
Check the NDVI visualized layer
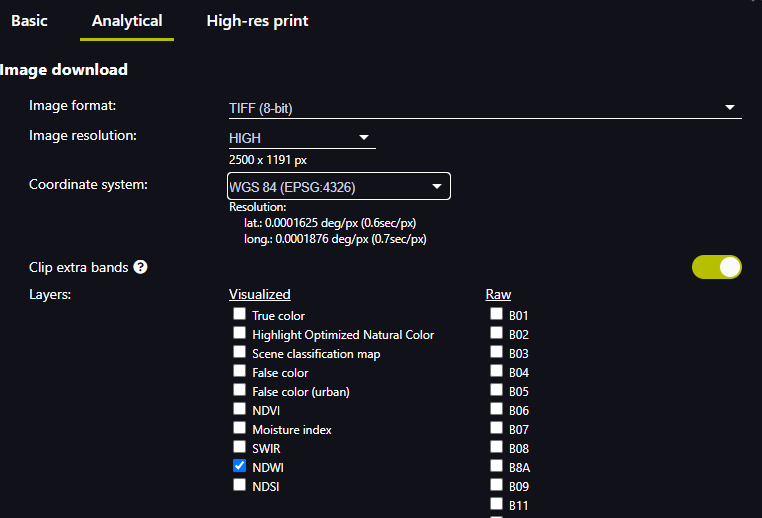tap(239, 409)
